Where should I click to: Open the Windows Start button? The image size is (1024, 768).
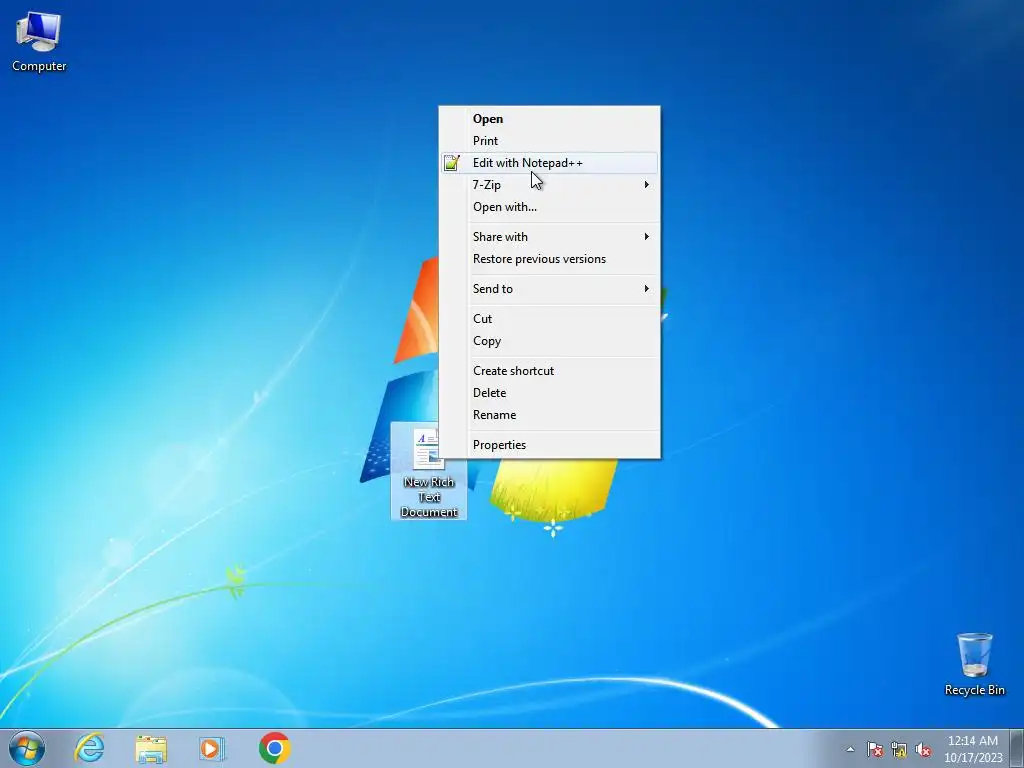tap(27, 748)
